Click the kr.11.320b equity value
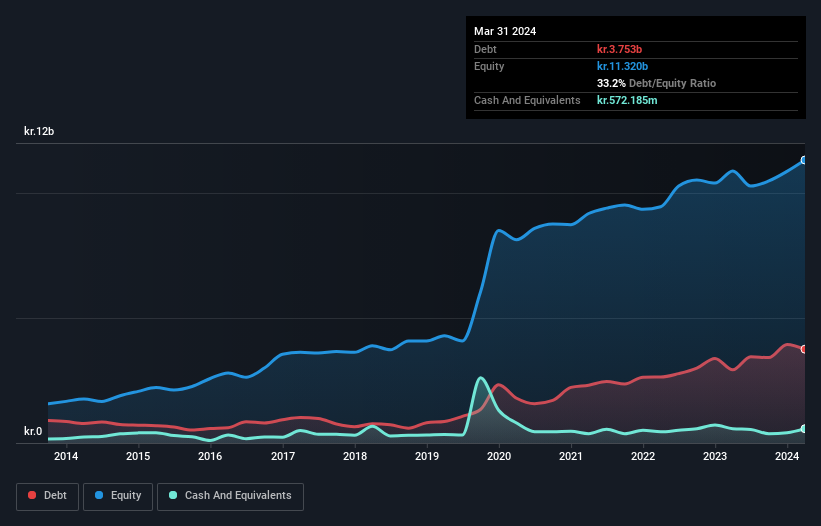The height and width of the screenshot is (526, 821). [623, 66]
